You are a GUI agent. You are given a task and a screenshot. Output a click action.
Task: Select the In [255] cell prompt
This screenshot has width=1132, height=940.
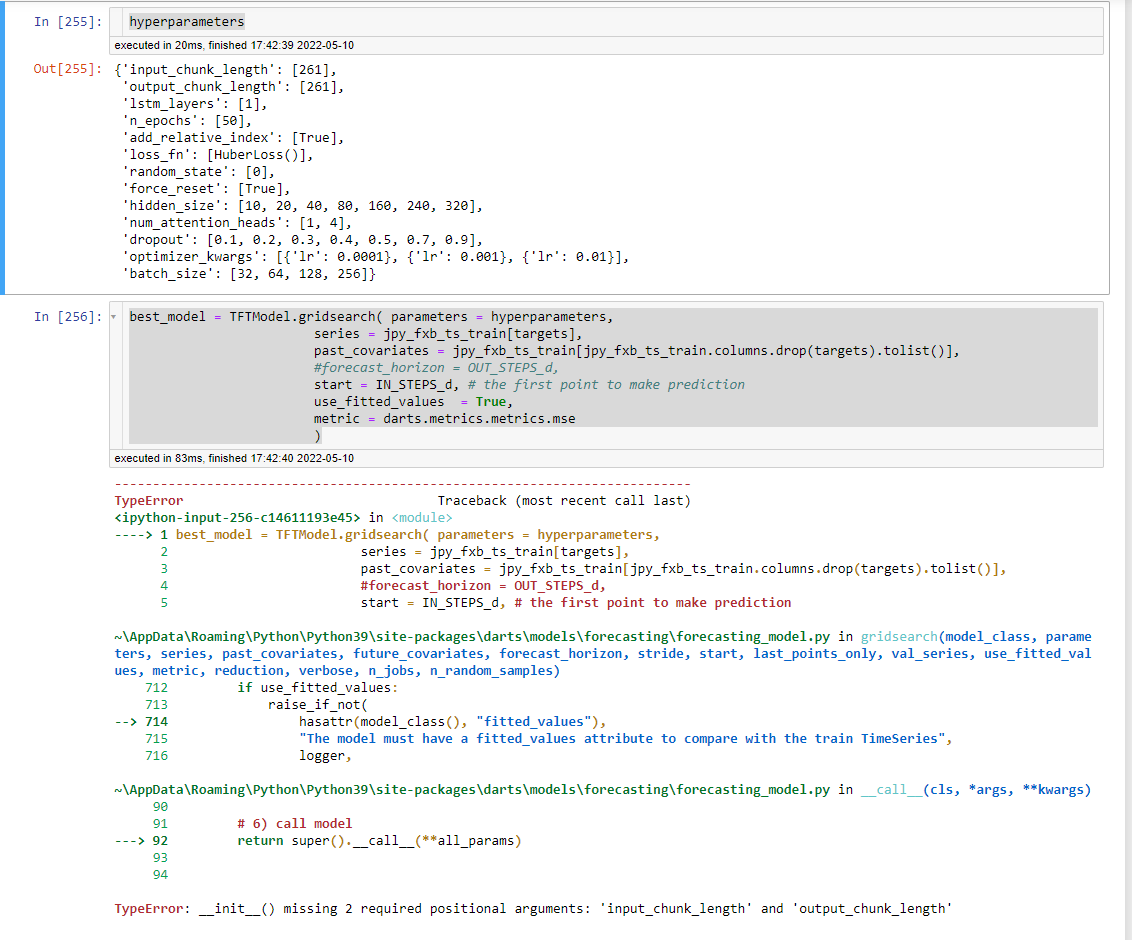coord(68,22)
